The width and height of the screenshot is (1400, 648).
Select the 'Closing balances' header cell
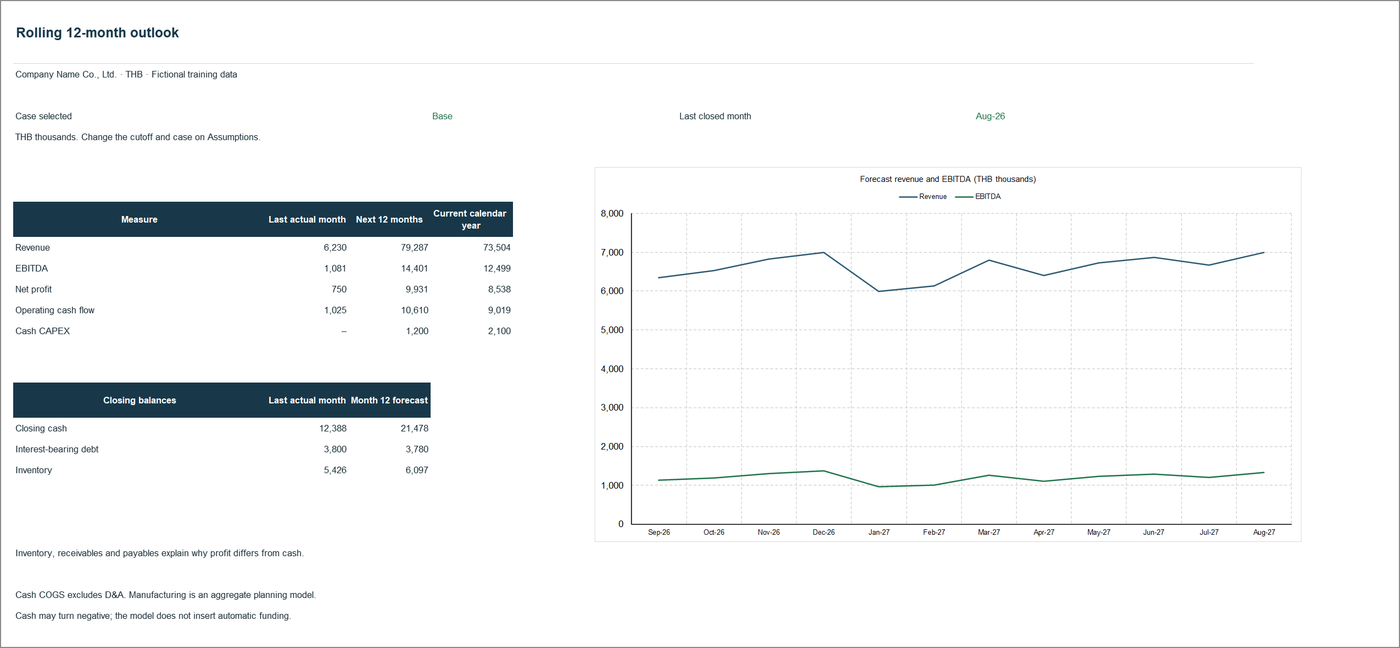(139, 400)
